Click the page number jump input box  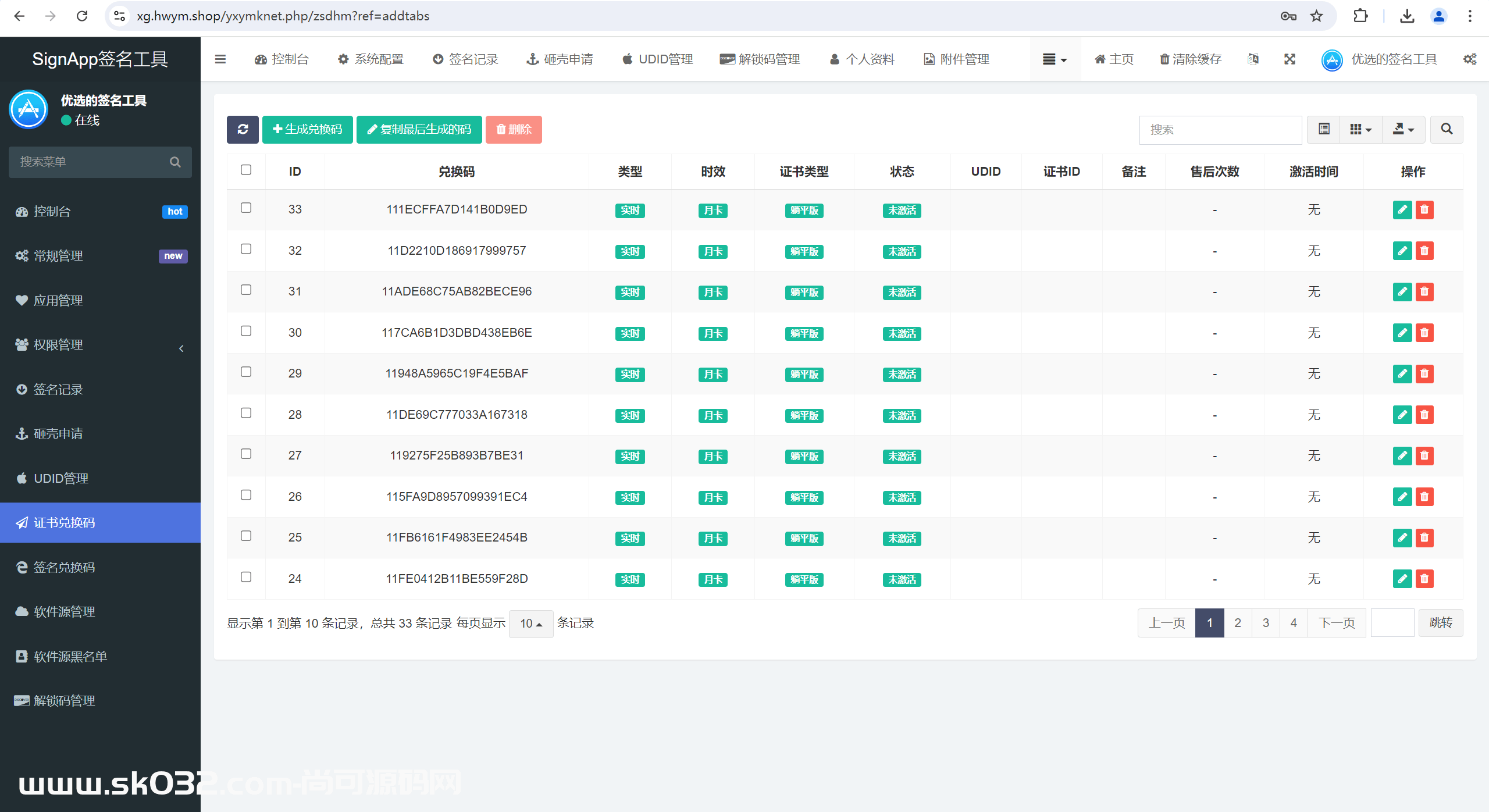click(1392, 623)
